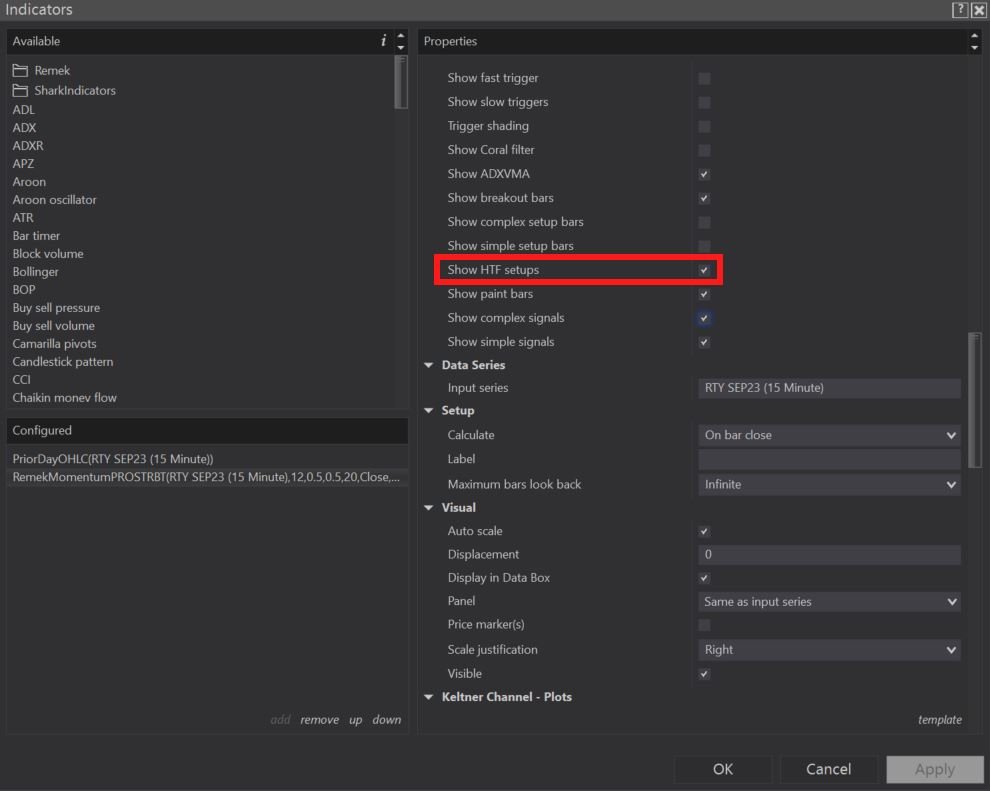Select PriorDayOHLC configured indicator
990x791 pixels.
point(207,459)
